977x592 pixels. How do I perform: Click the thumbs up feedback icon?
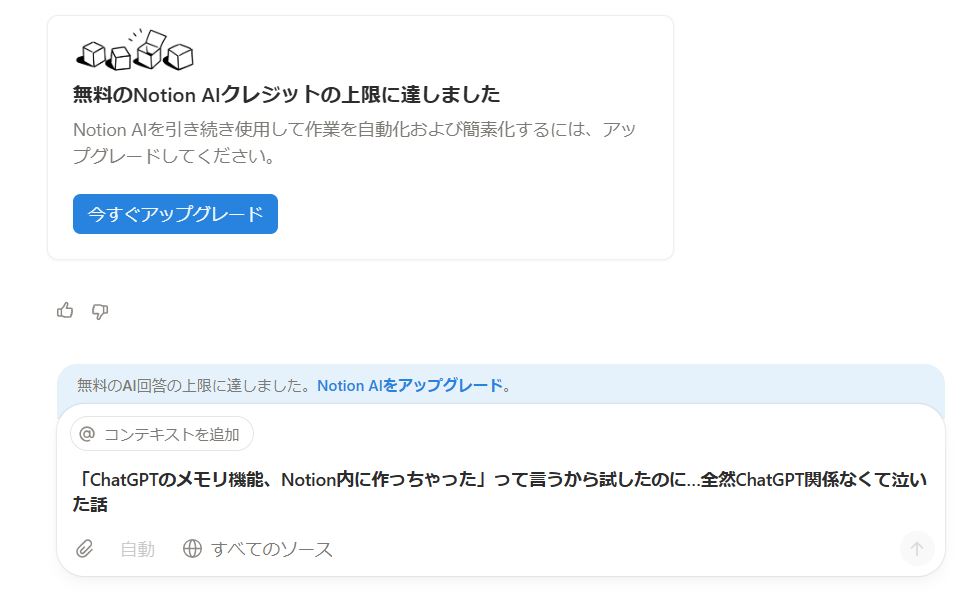65,311
